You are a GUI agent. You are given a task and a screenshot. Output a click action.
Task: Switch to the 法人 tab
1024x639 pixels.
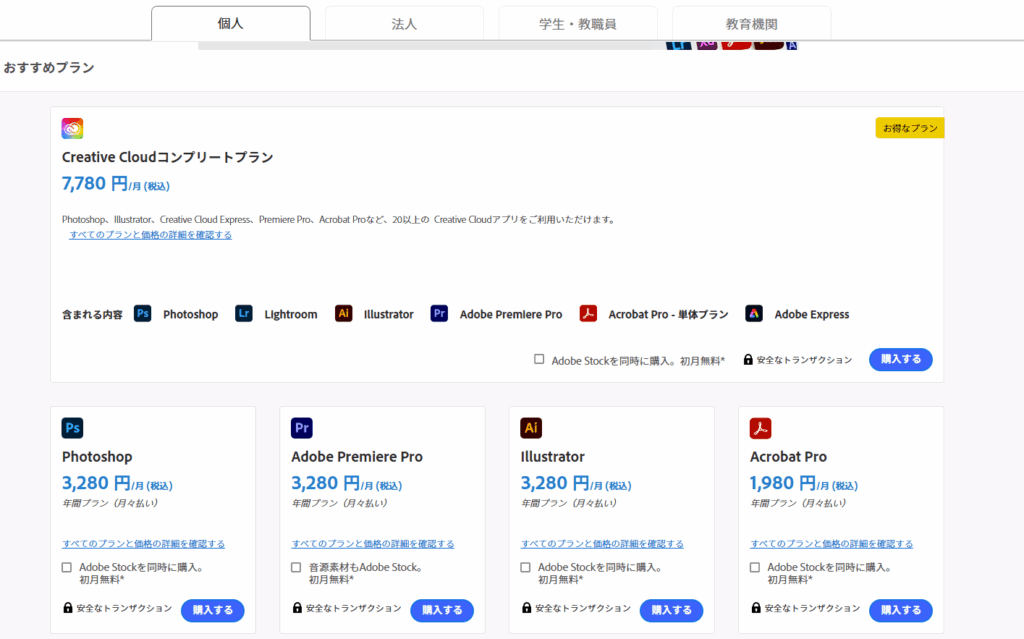click(x=404, y=23)
